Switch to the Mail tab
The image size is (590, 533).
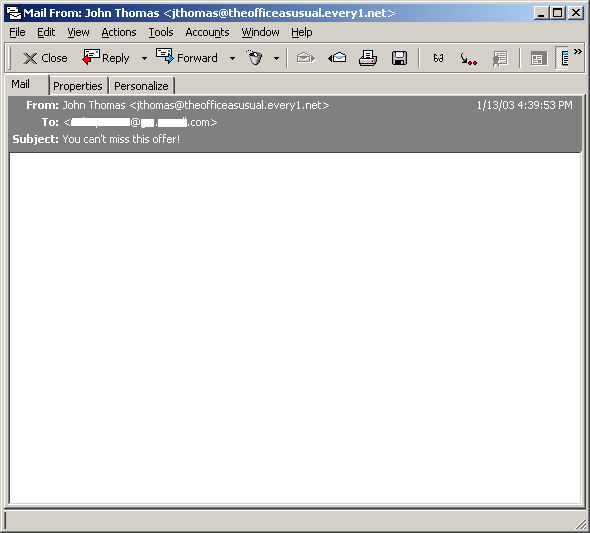click(x=27, y=84)
